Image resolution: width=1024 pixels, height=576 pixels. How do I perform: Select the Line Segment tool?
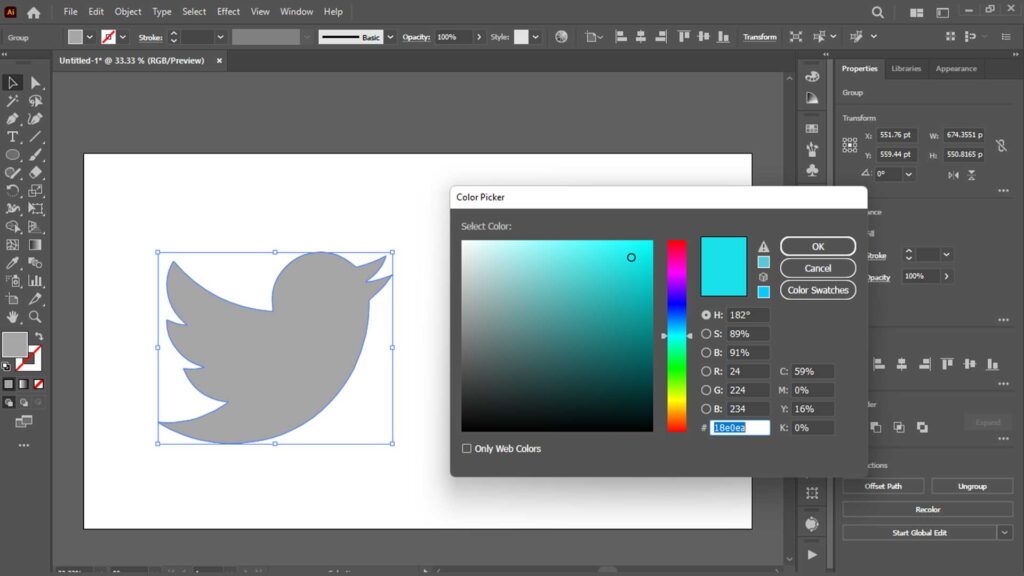click(x=35, y=137)
